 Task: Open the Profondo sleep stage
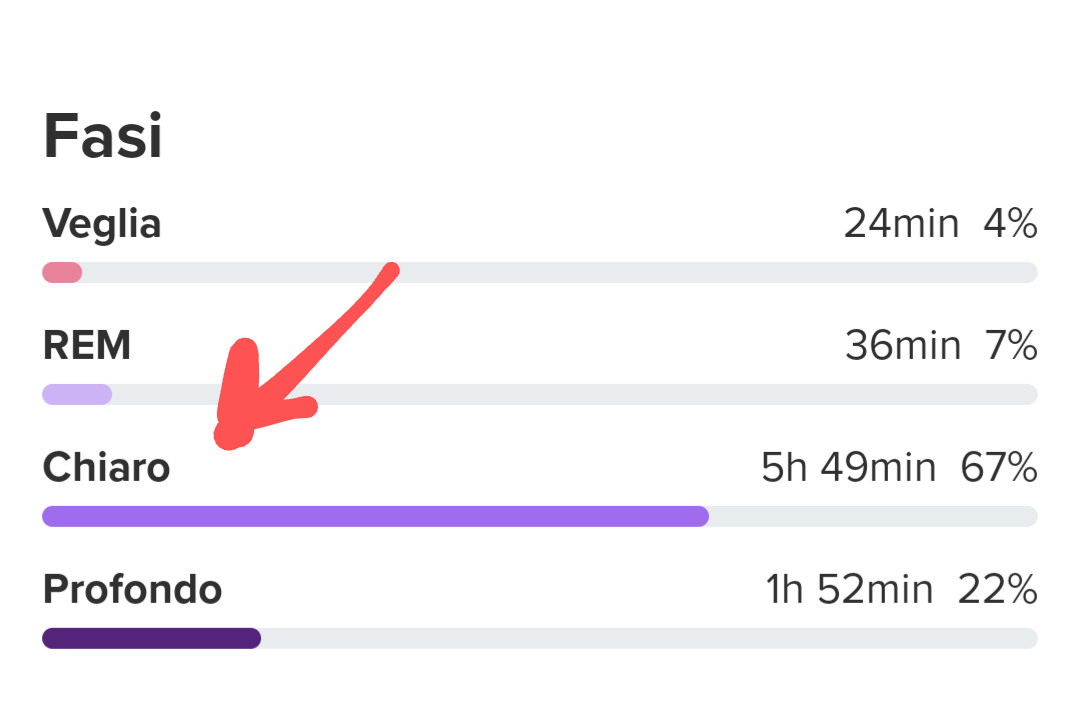click(x=132, y=589)
